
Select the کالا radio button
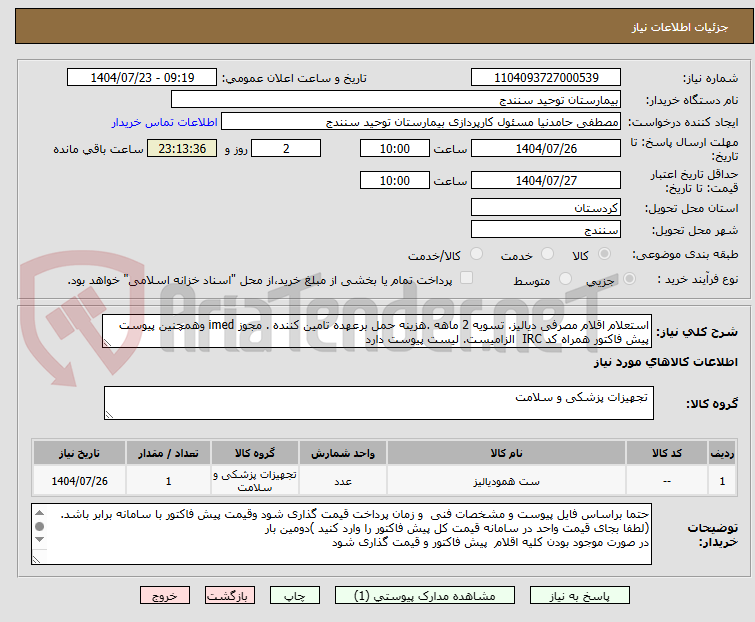click(604, 254)
